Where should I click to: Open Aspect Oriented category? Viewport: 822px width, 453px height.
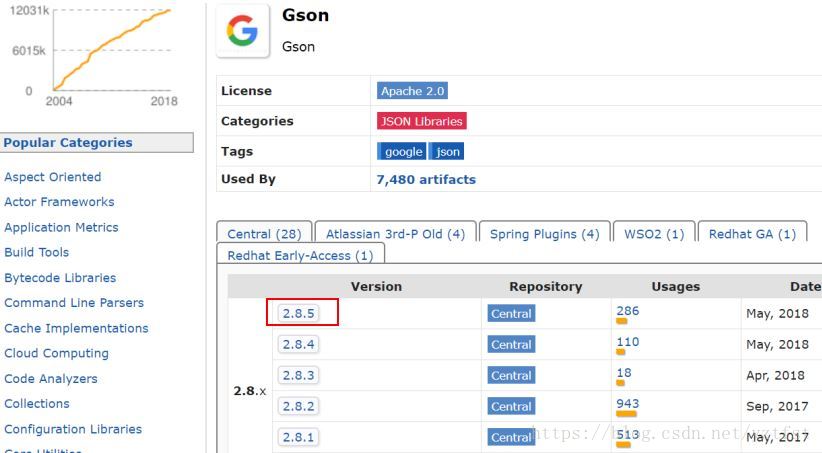(x=52, y=177)
